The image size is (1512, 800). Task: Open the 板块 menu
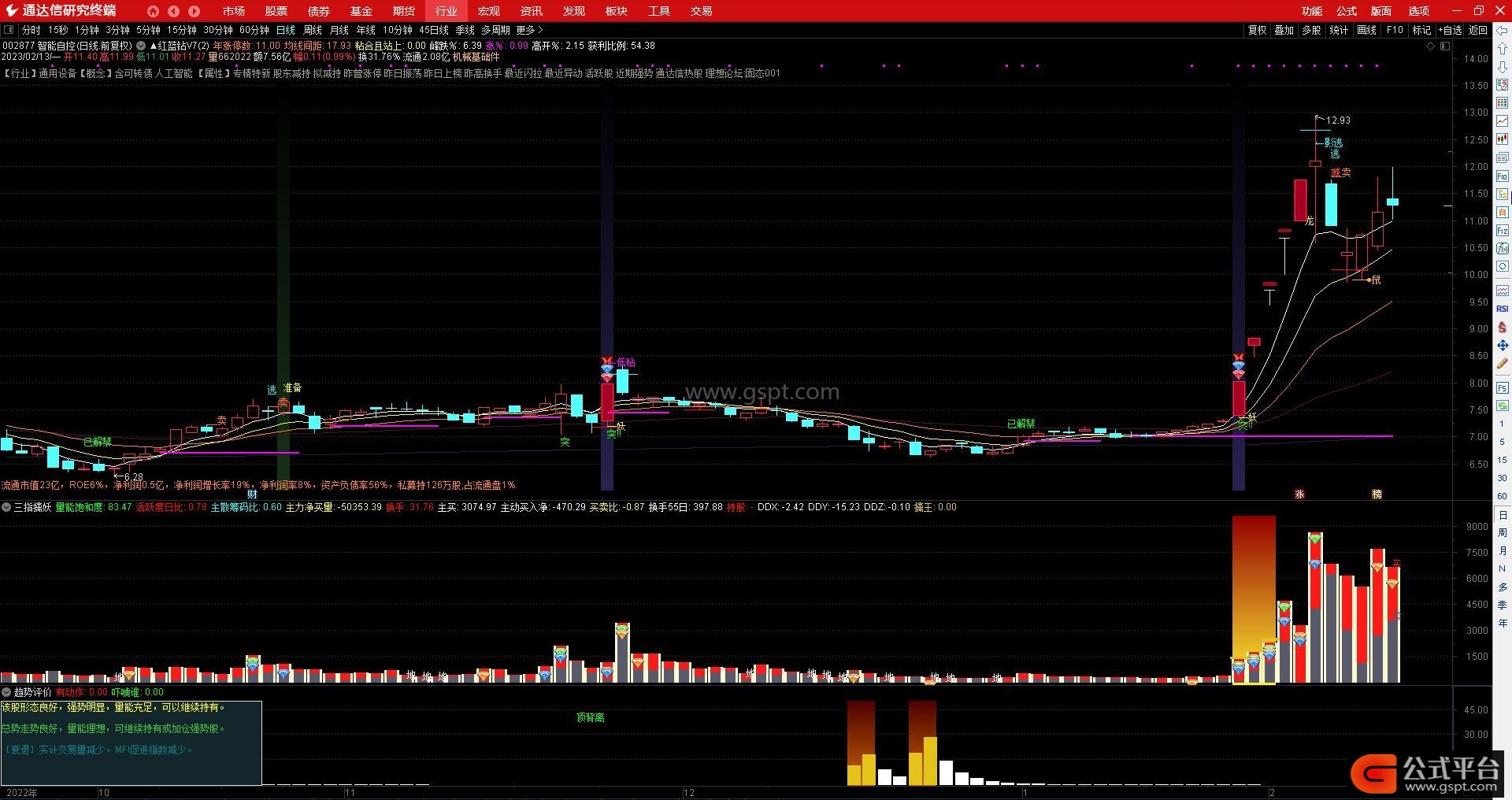(x=616, y=11)
